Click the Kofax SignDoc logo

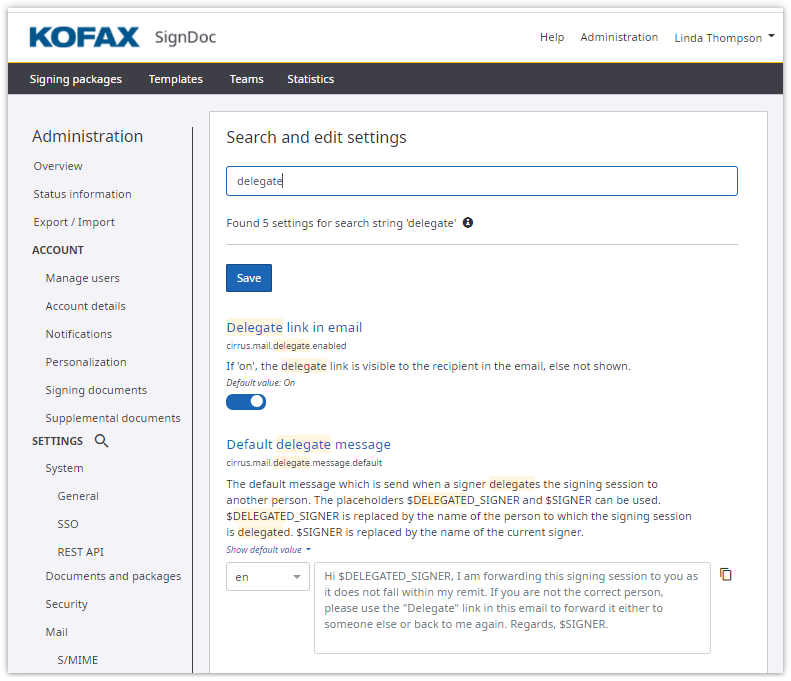tap(122, 38)
